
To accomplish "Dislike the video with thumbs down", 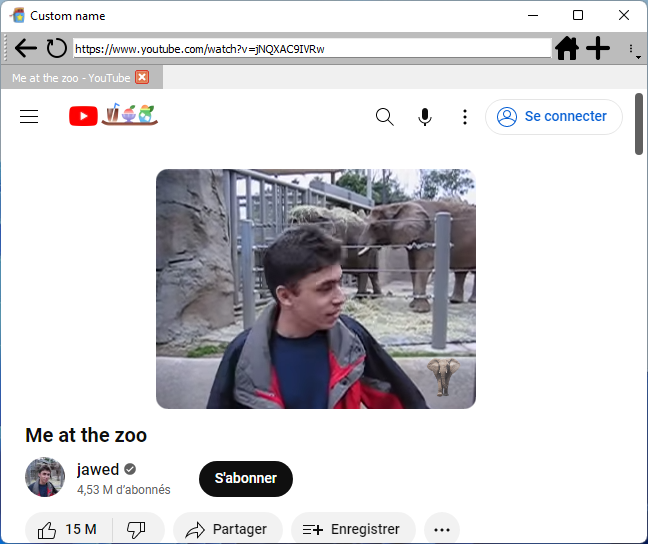I will [136, 530].
